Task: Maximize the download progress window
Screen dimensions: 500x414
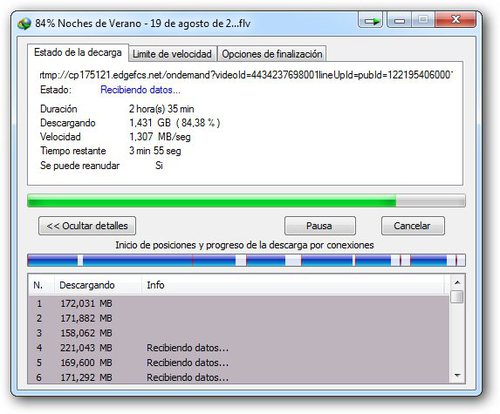Action: click(x=423, y=20)
